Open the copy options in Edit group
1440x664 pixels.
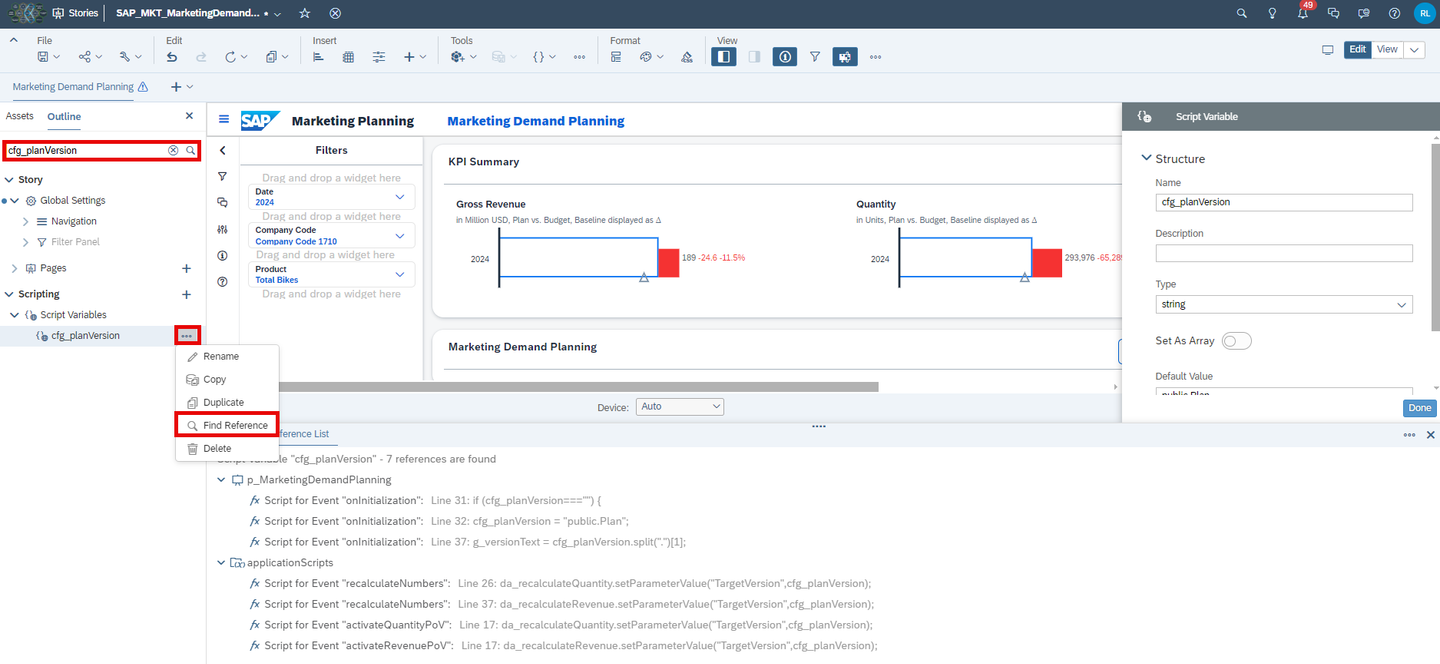271,57
